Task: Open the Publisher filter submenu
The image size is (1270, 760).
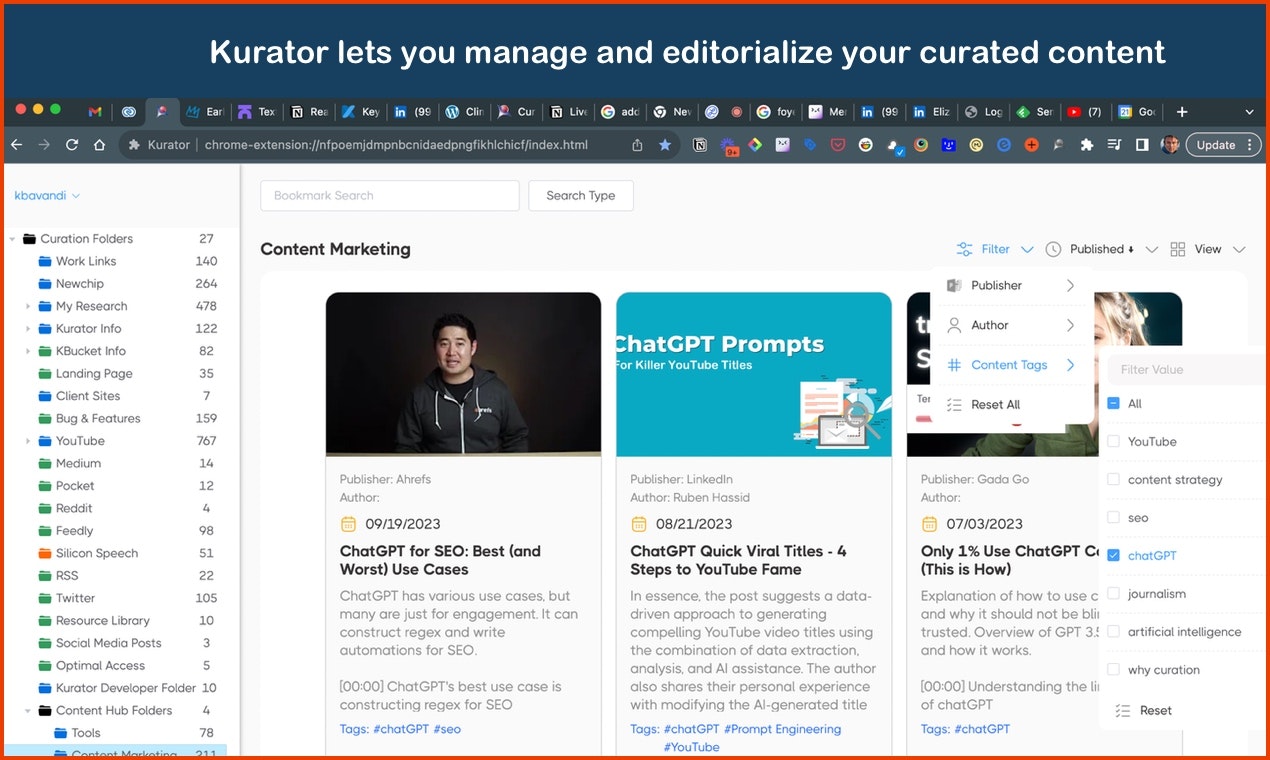Action: point(1011,285)
